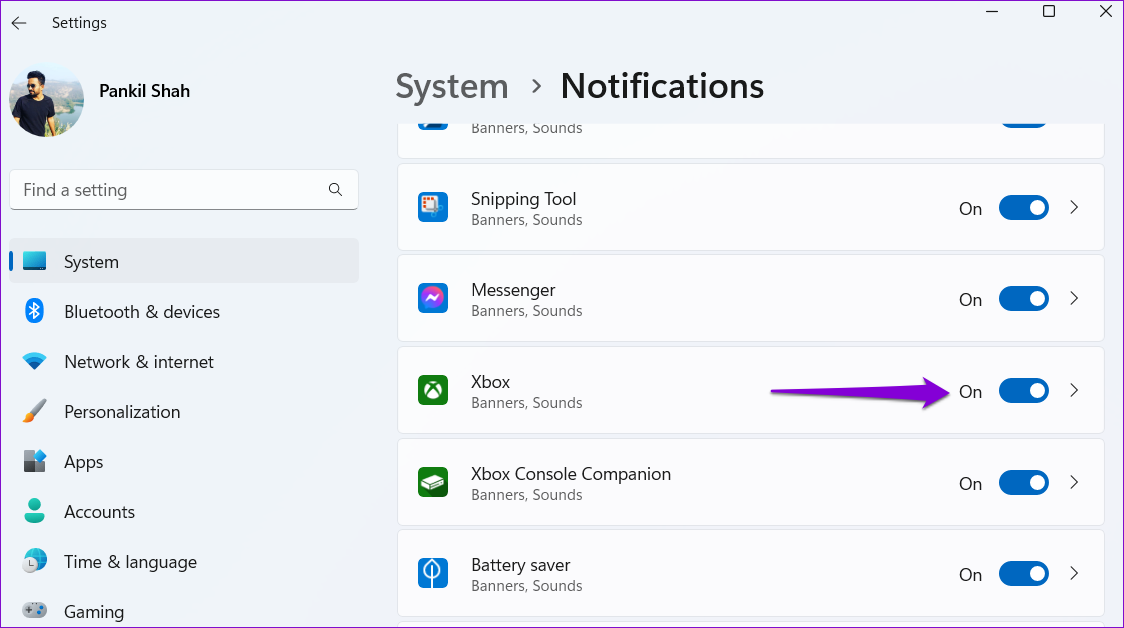Turn off Battery saver notifications toggle
Image resolution: width=1124 pixels, height=628 pixels.
click(x=1024, y=574)
